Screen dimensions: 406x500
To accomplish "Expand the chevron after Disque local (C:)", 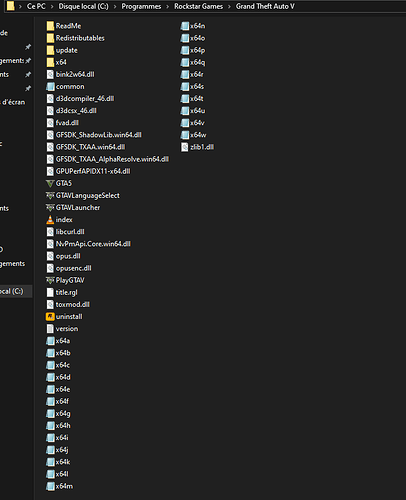I will pos(115,7).
